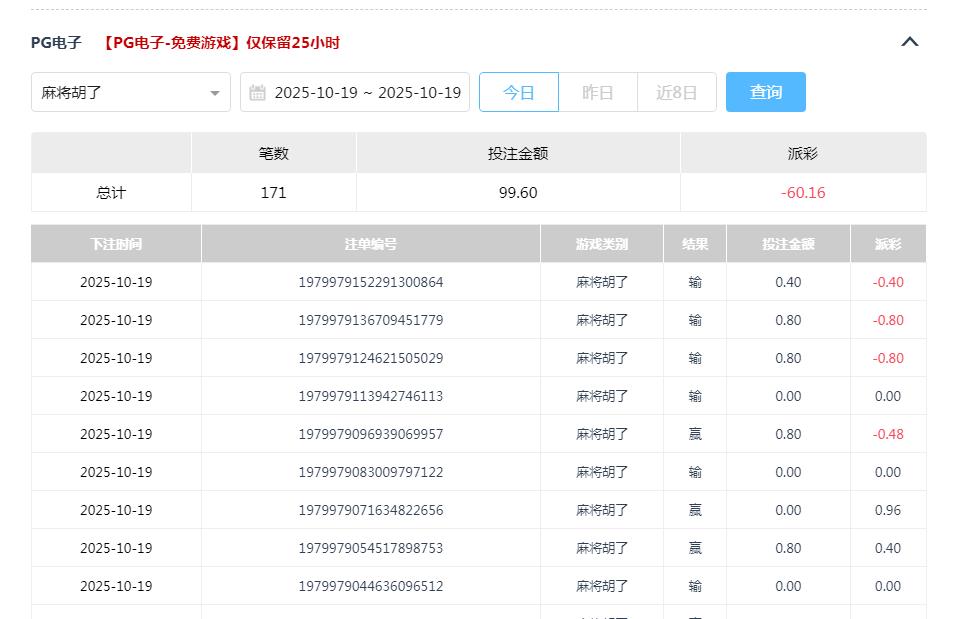Click the row showing 赢 with payout 0.96
962x619 pixels.
point(480,510)
